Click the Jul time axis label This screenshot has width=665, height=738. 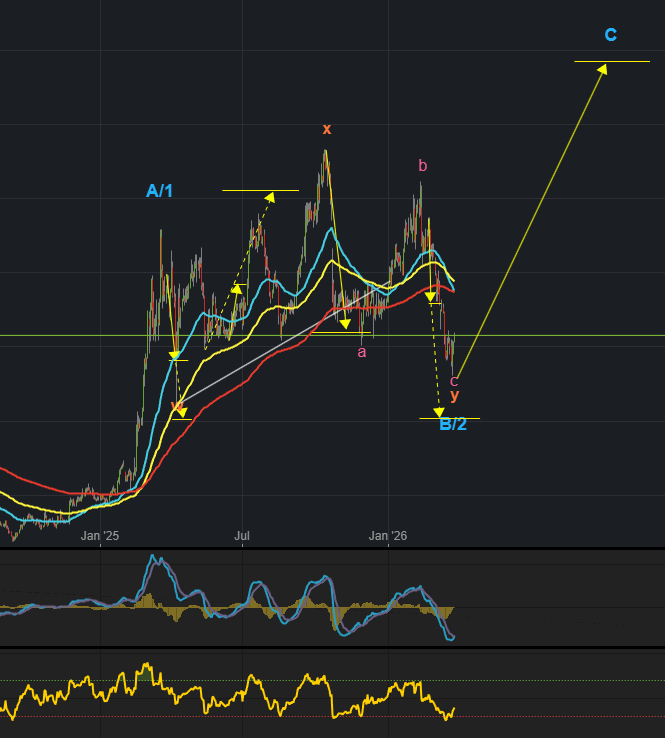(242, 537)
